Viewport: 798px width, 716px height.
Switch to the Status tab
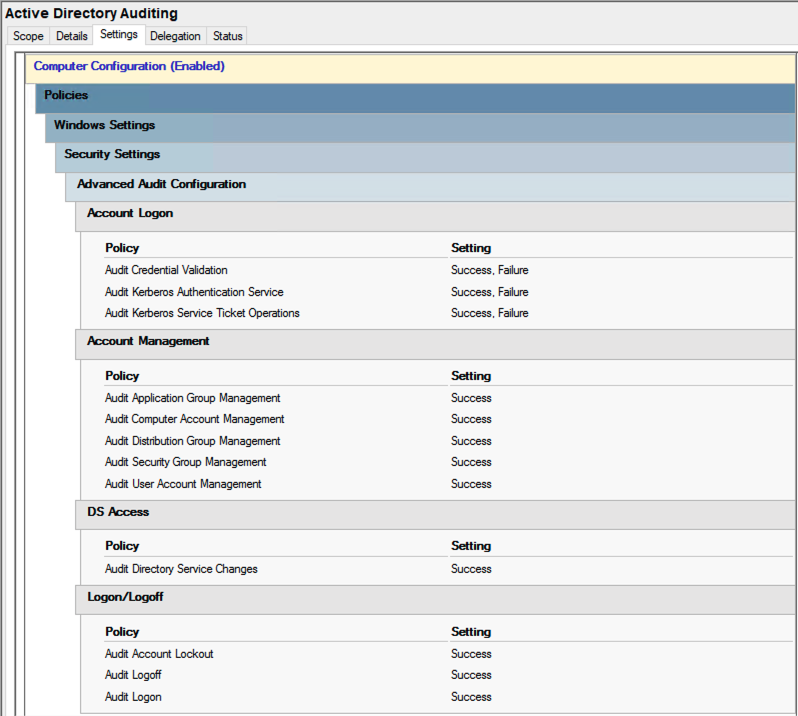[x=227, y=36]
